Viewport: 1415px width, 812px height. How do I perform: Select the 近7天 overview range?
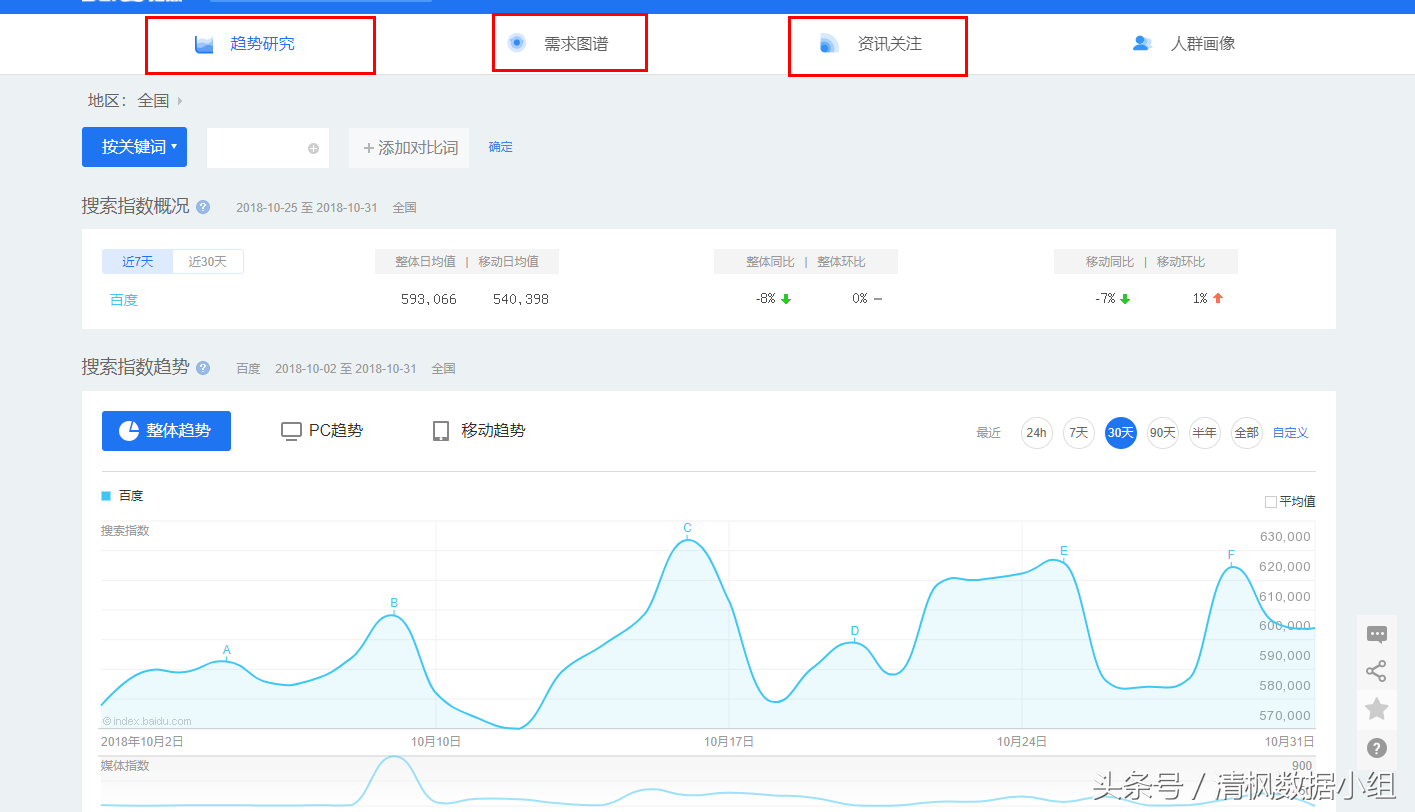point(138,262)
